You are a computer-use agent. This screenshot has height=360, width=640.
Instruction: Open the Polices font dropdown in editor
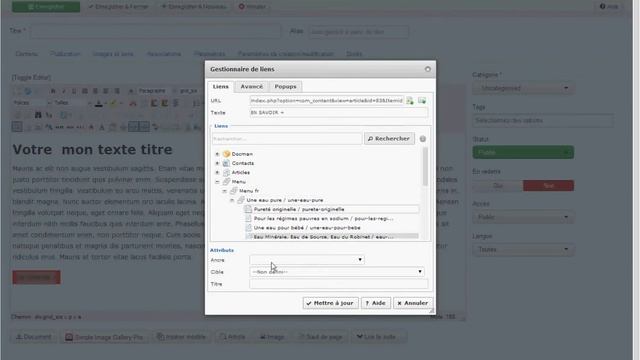(x=32, y=103)
